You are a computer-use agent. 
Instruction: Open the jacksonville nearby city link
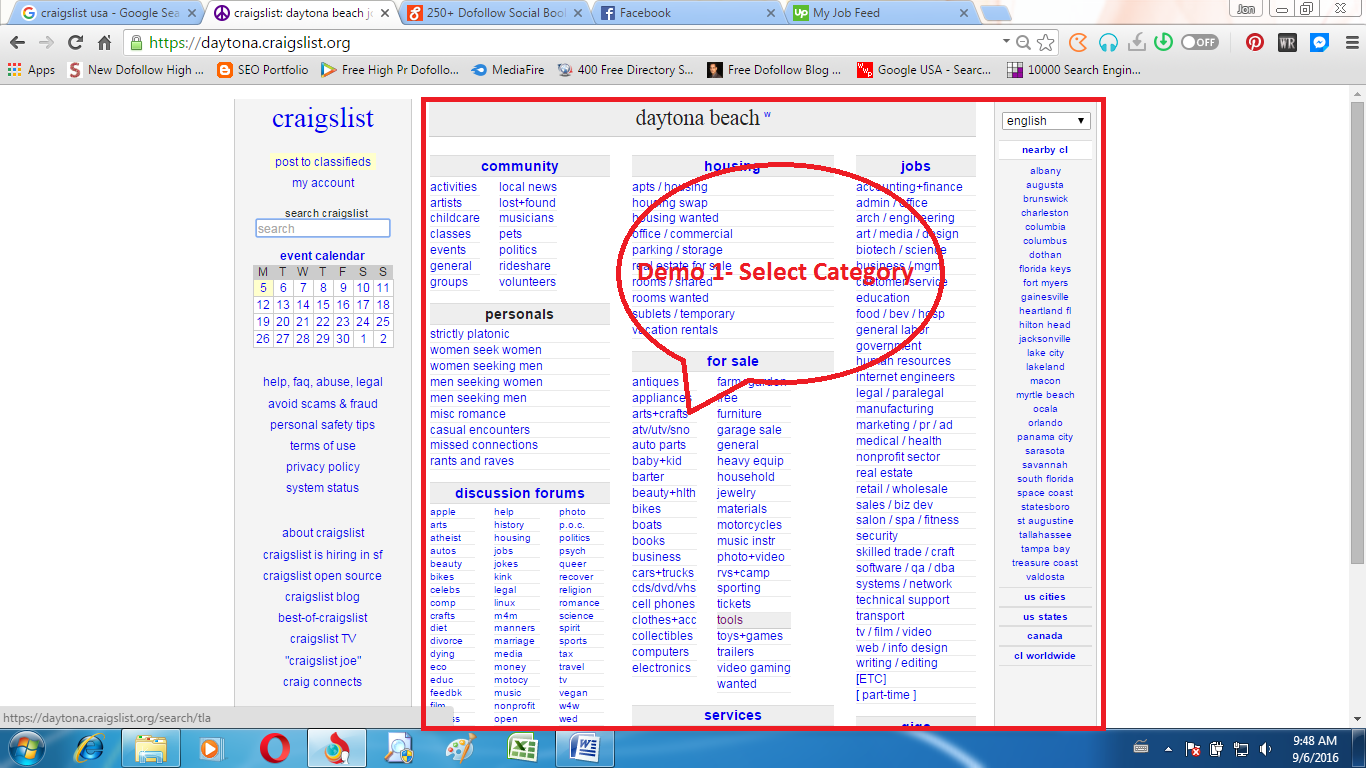1045,339
